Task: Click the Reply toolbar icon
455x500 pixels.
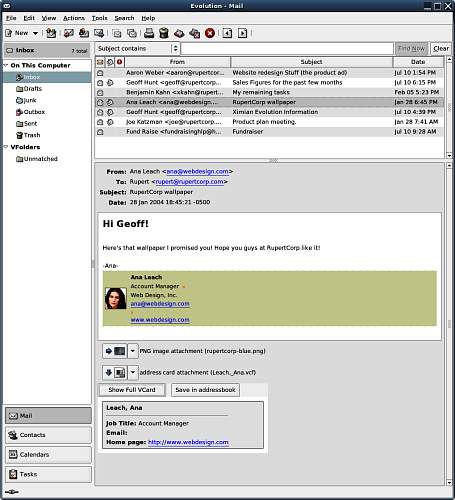Action: (x=69, y=33)
